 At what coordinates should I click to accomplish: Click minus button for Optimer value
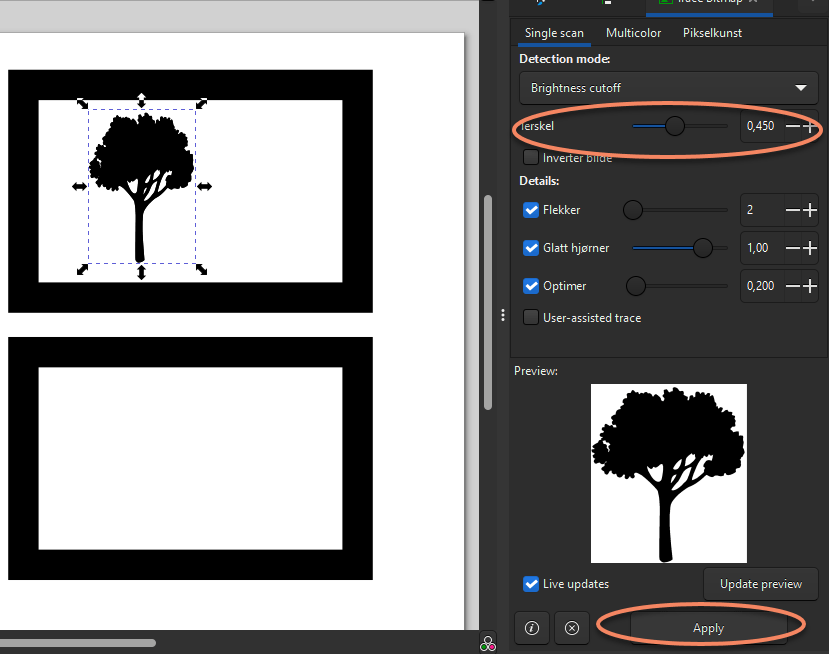[x=793, y=286]
